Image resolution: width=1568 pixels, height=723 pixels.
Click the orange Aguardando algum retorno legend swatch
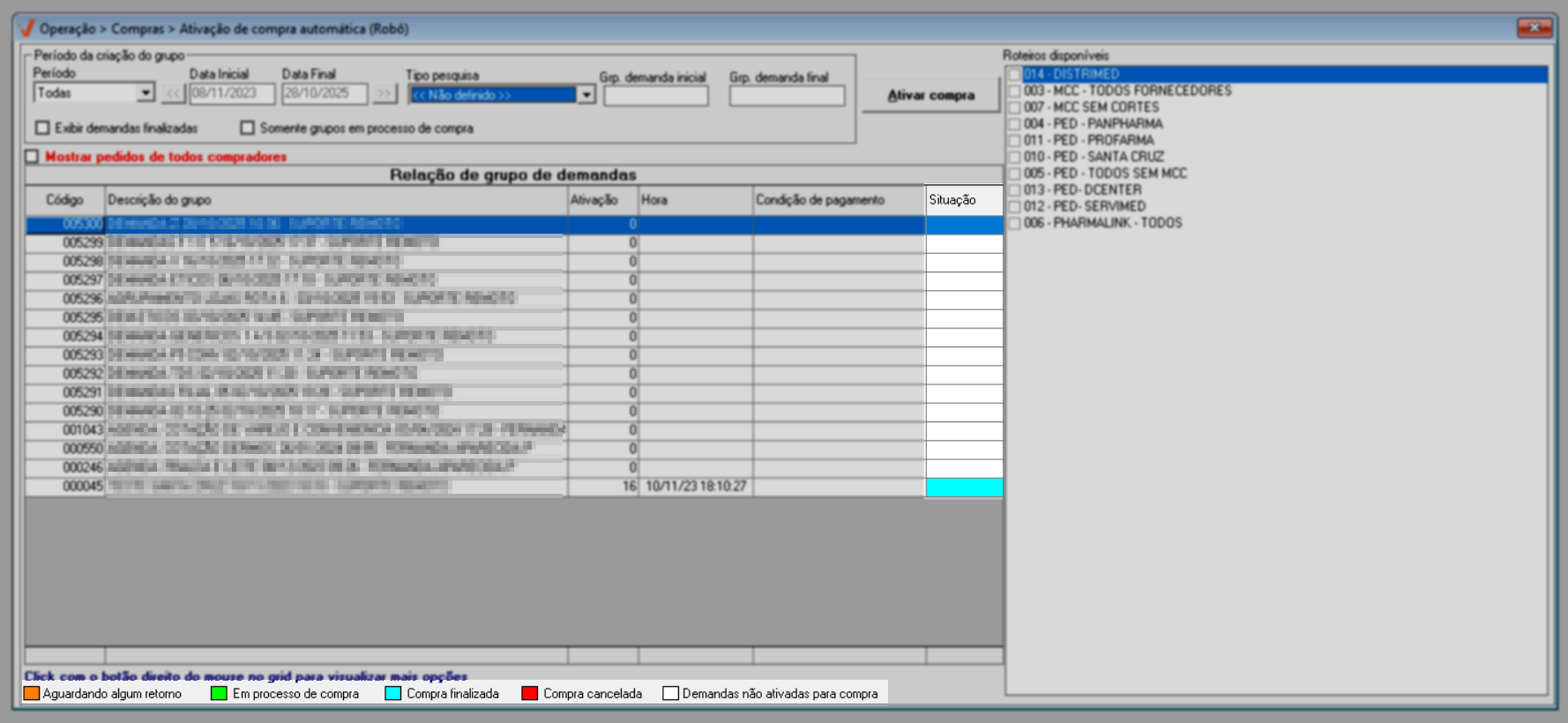coord(32,694)
